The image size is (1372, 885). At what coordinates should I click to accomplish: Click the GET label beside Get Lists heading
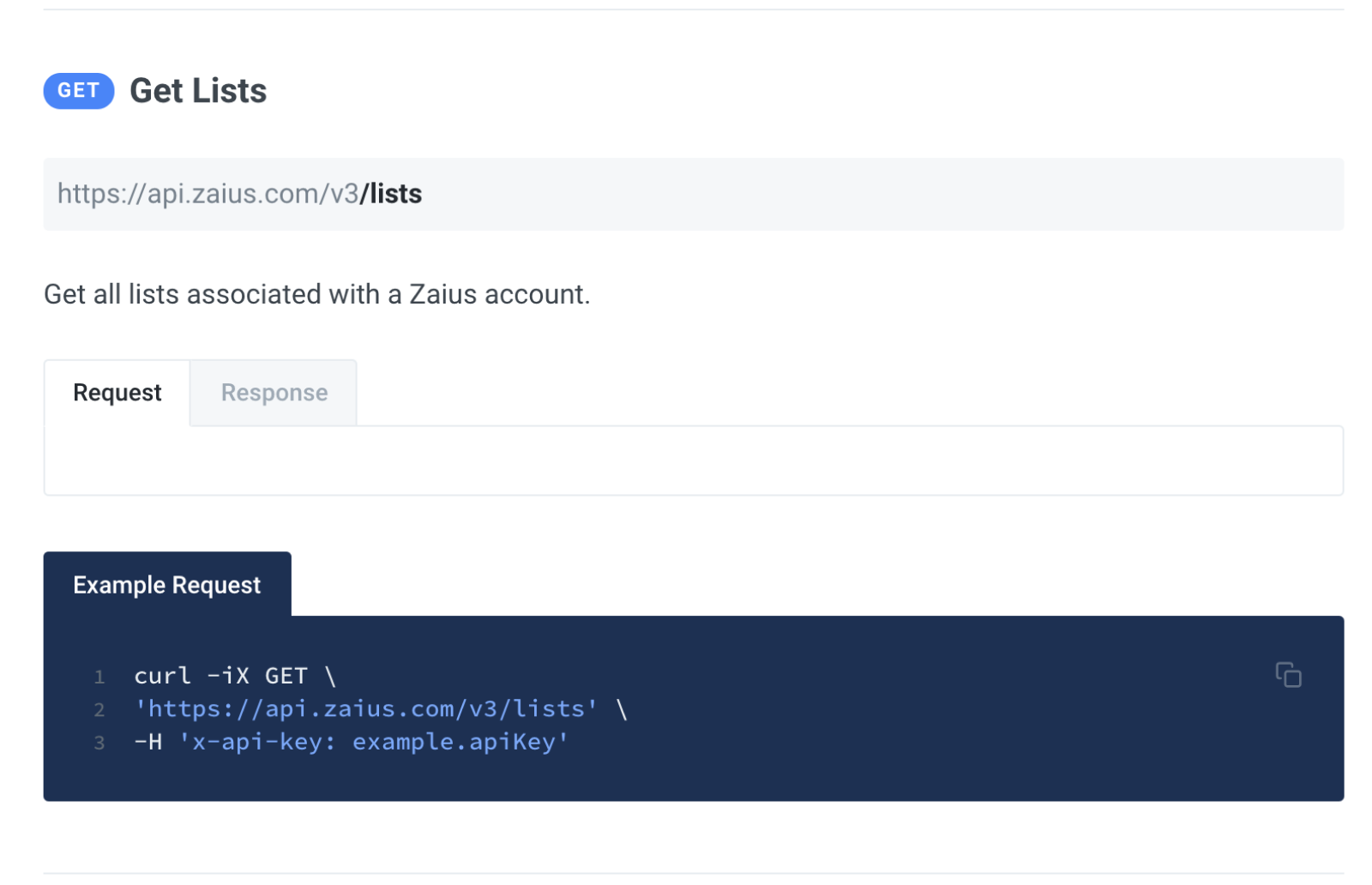click(79, 91)
